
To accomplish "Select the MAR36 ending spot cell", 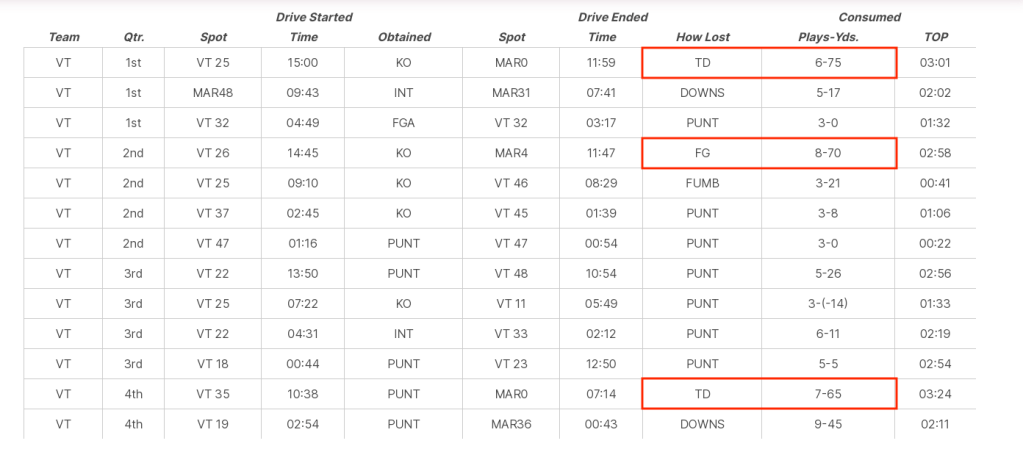I will 511,423.
